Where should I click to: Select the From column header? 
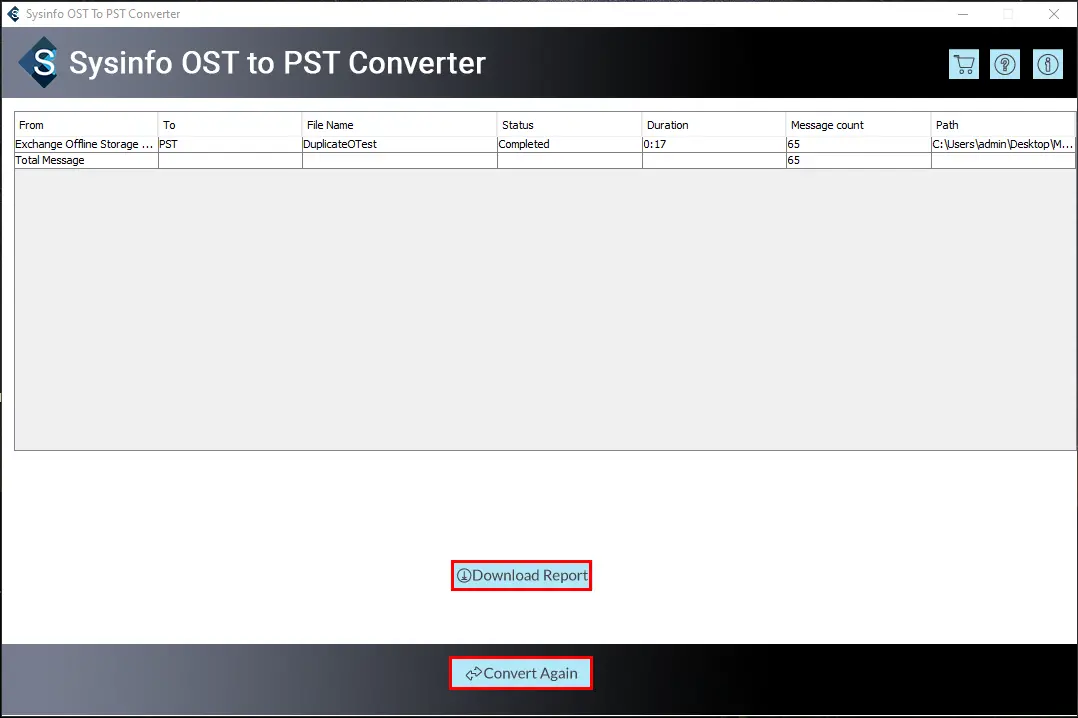[86, 124]
